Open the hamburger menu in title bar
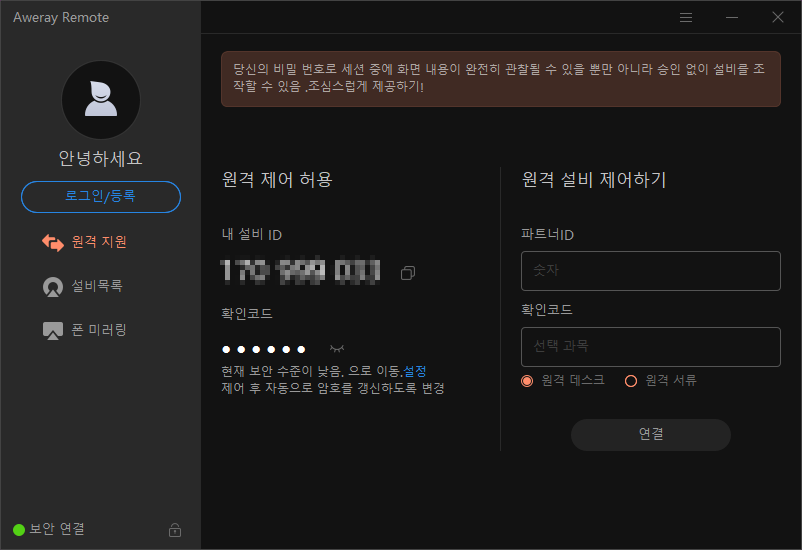802x550 pixels. coord(686,17)
